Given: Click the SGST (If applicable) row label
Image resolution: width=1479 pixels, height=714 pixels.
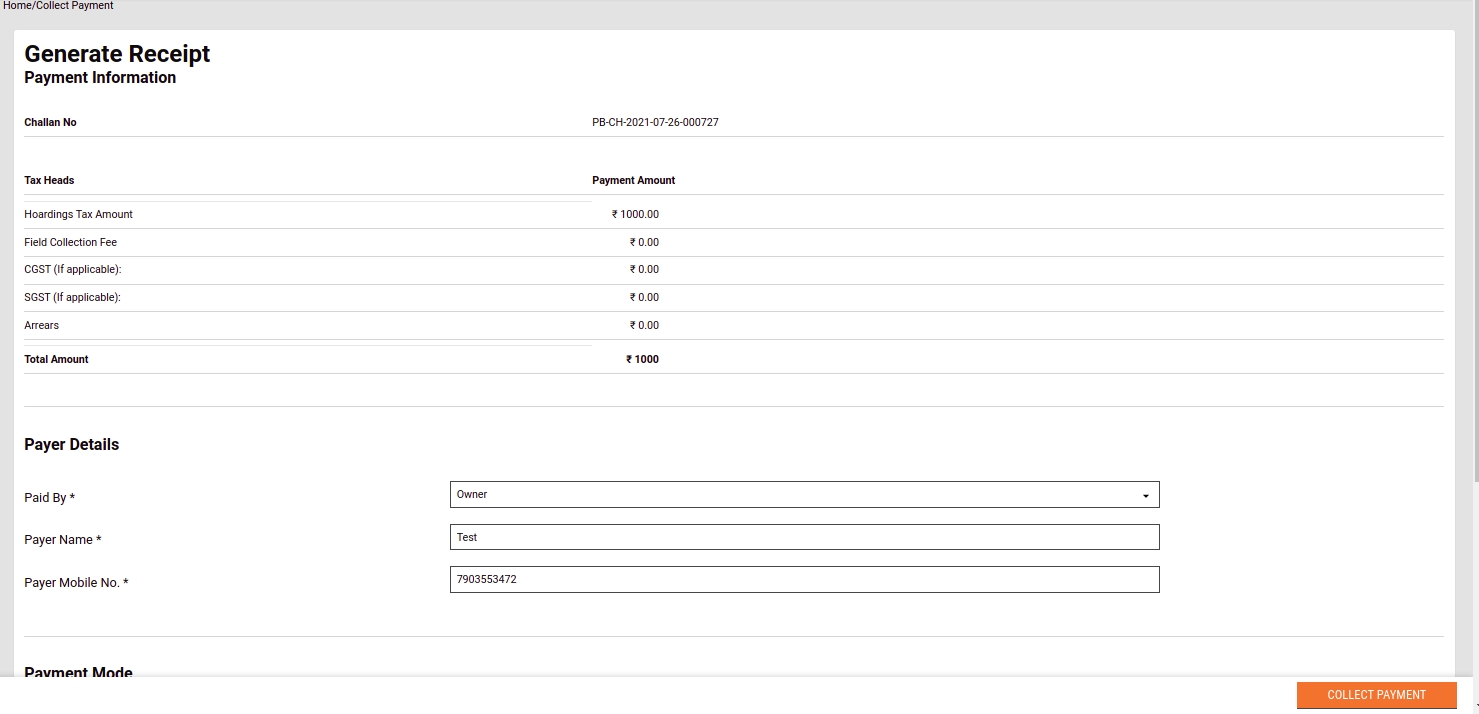Looking at the screenshot, I should pyautogui.click(x=72, y=298).
